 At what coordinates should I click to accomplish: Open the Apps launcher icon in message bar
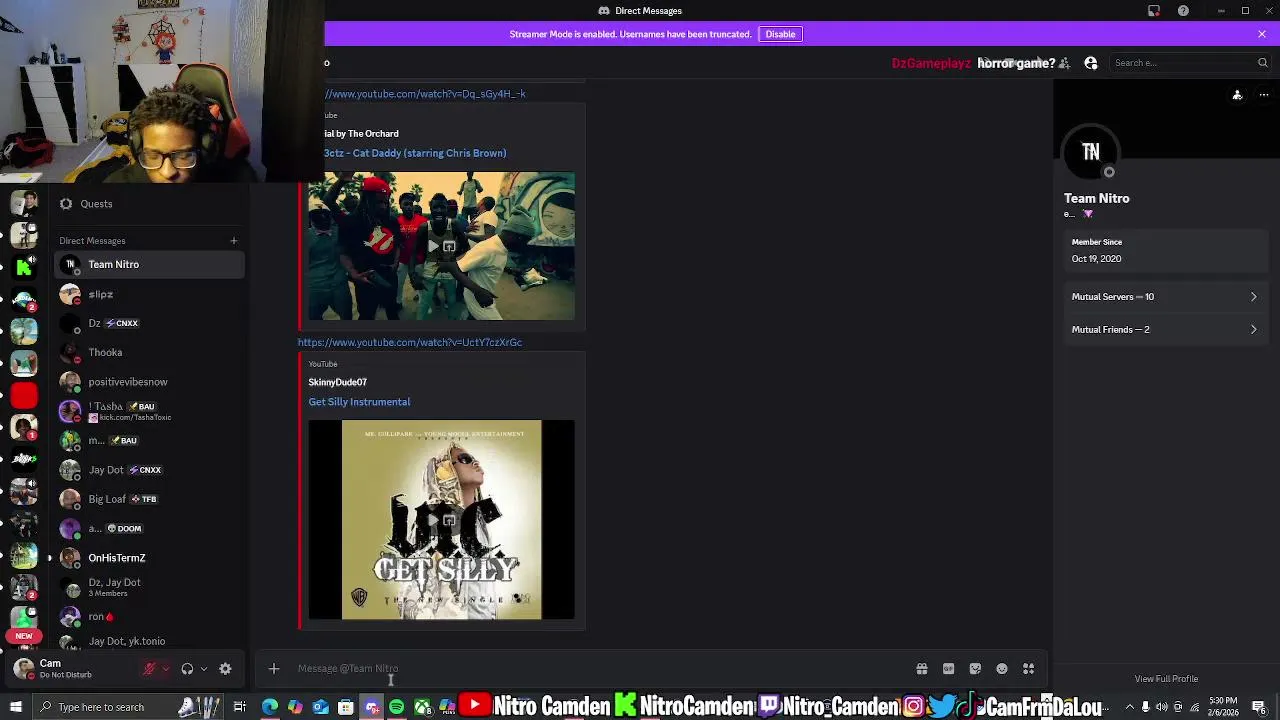click(x=1028, y=669)
